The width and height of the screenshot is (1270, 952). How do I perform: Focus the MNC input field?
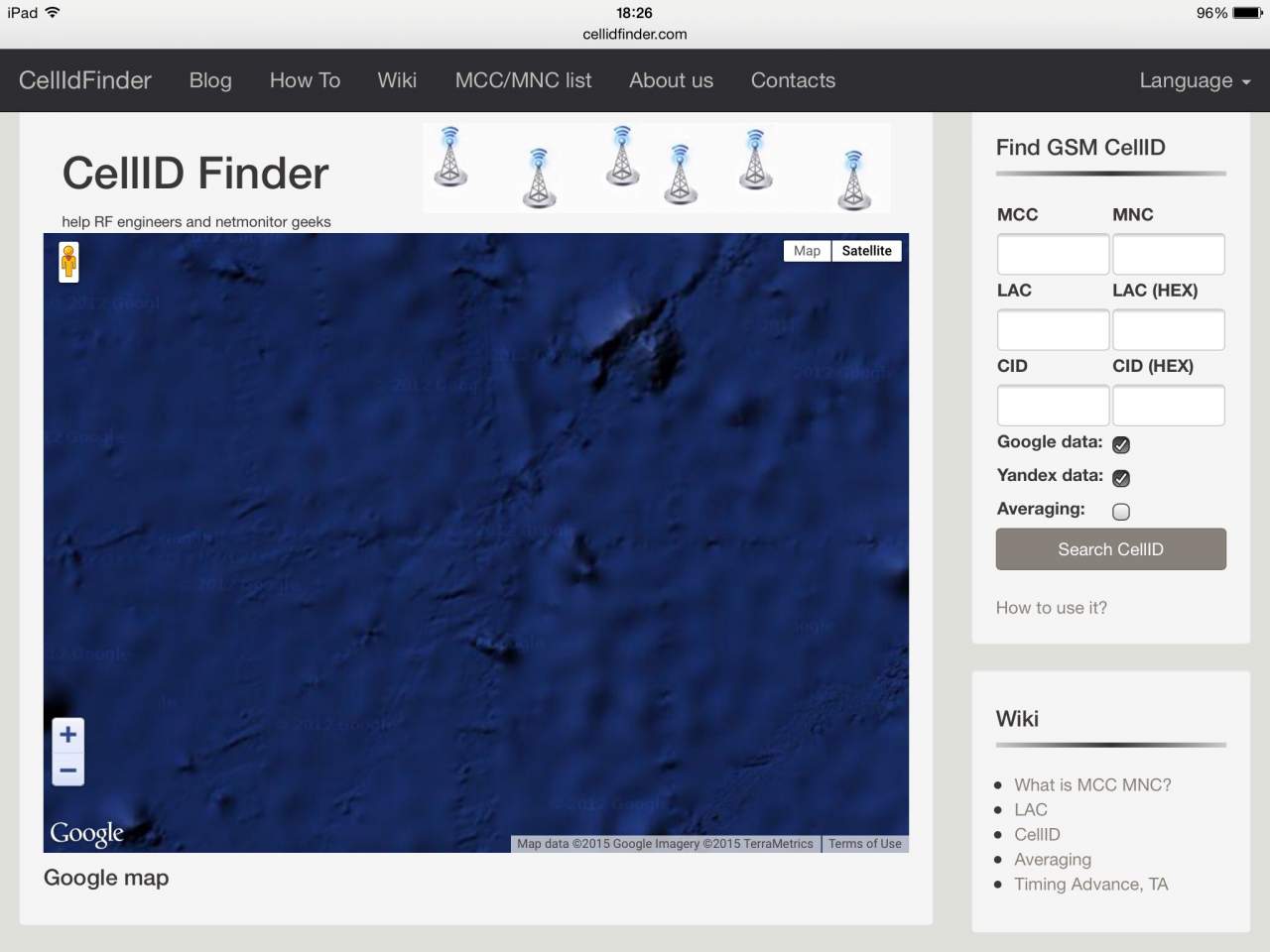[1169, 254]
